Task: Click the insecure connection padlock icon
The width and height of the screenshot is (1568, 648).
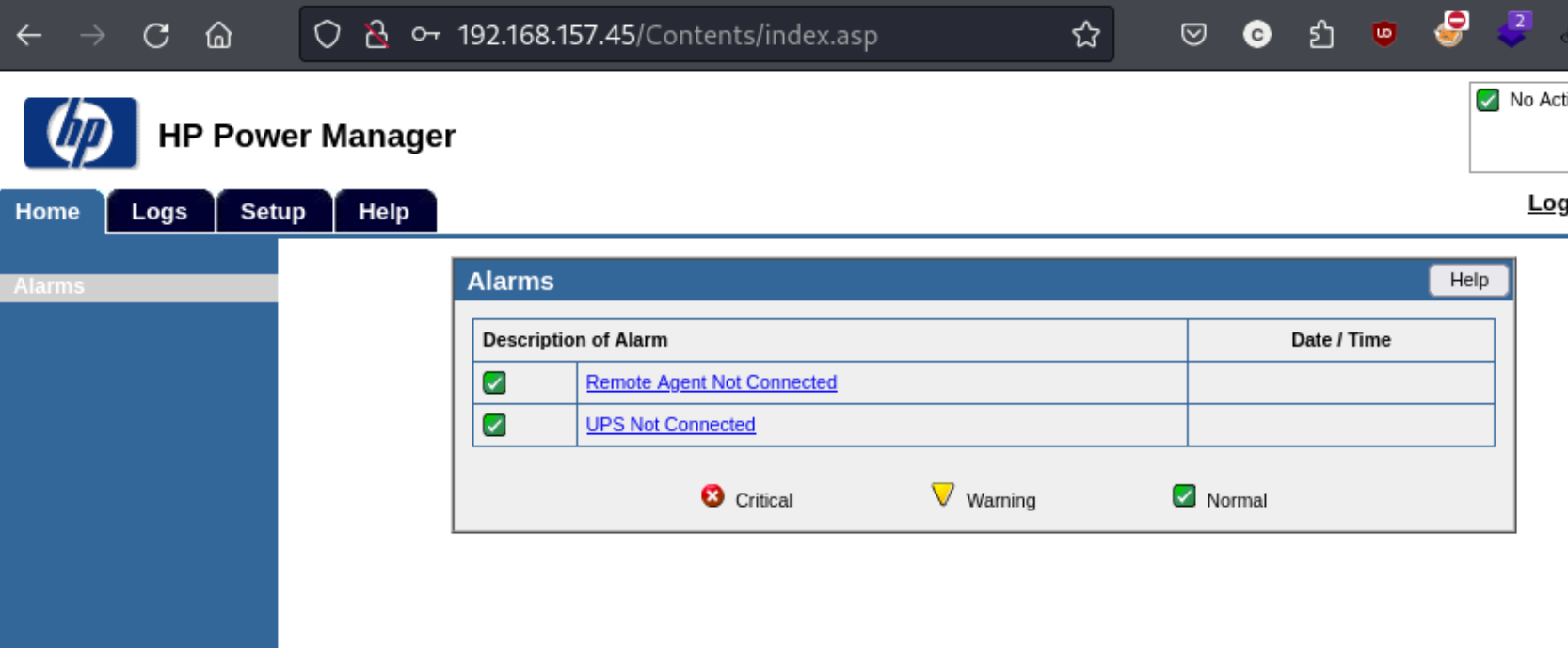Action: [376, 35]
